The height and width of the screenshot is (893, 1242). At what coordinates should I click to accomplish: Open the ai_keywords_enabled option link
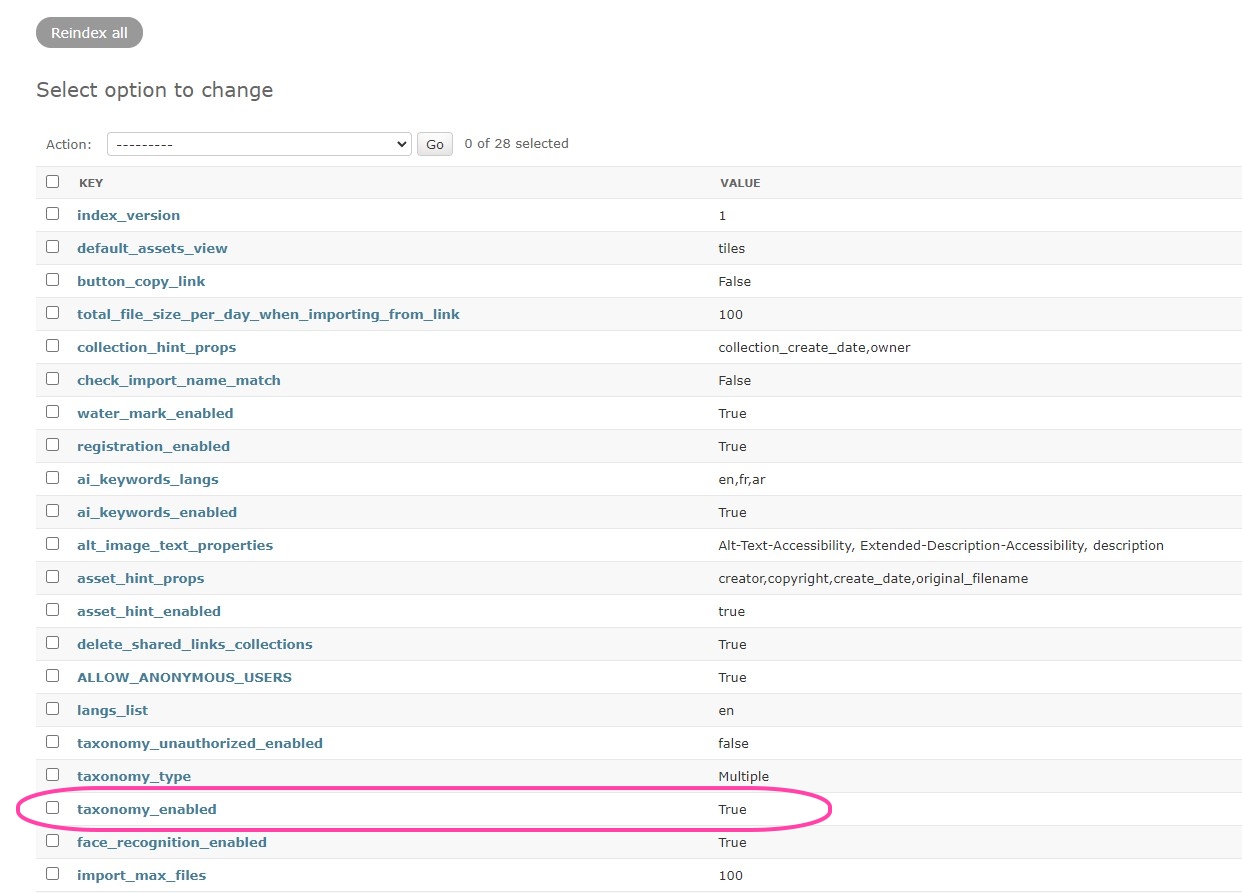pos(157,512)
